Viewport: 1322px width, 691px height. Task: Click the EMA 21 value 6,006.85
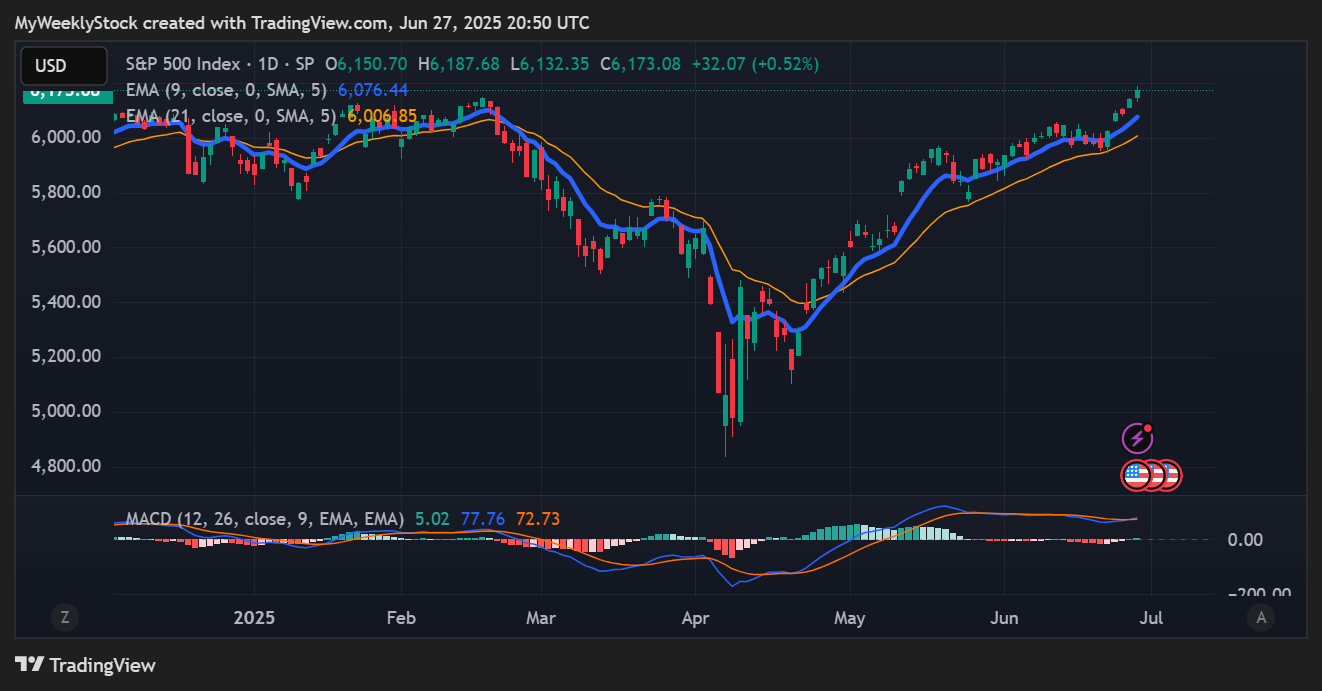[382, 116]
